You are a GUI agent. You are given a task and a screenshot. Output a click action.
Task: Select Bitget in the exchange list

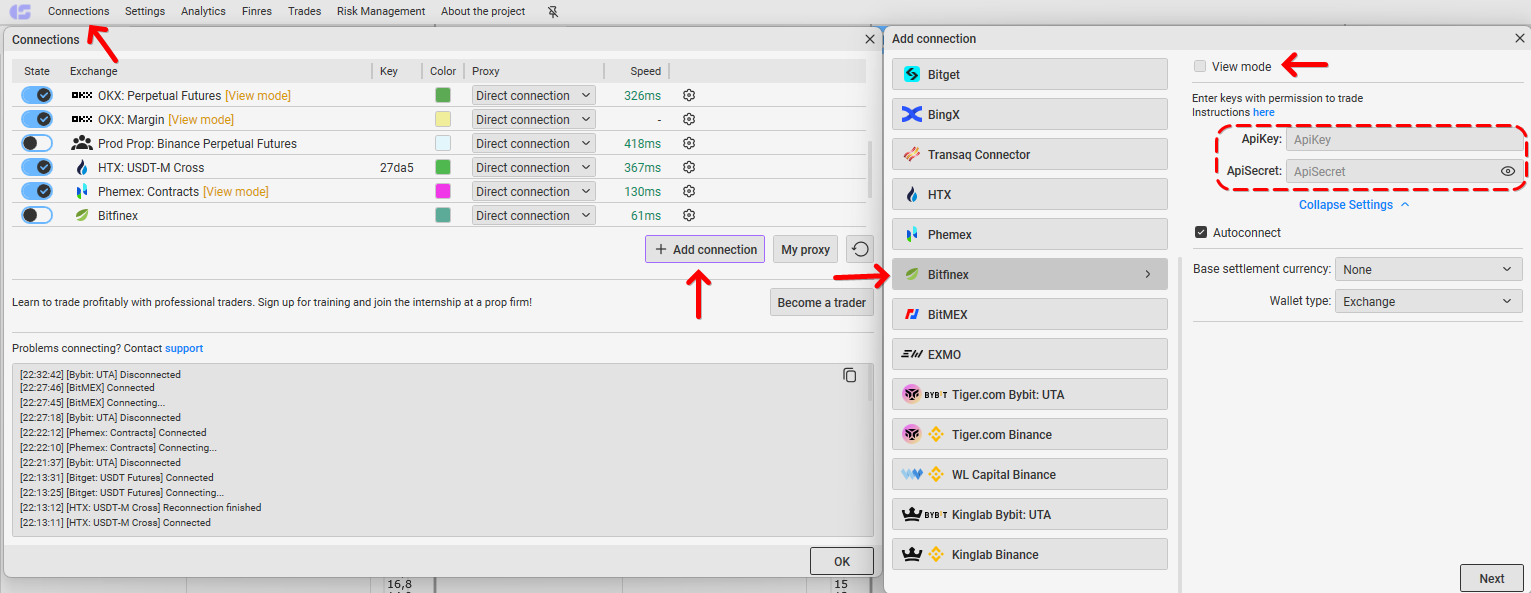click(x=1030, y=74)
